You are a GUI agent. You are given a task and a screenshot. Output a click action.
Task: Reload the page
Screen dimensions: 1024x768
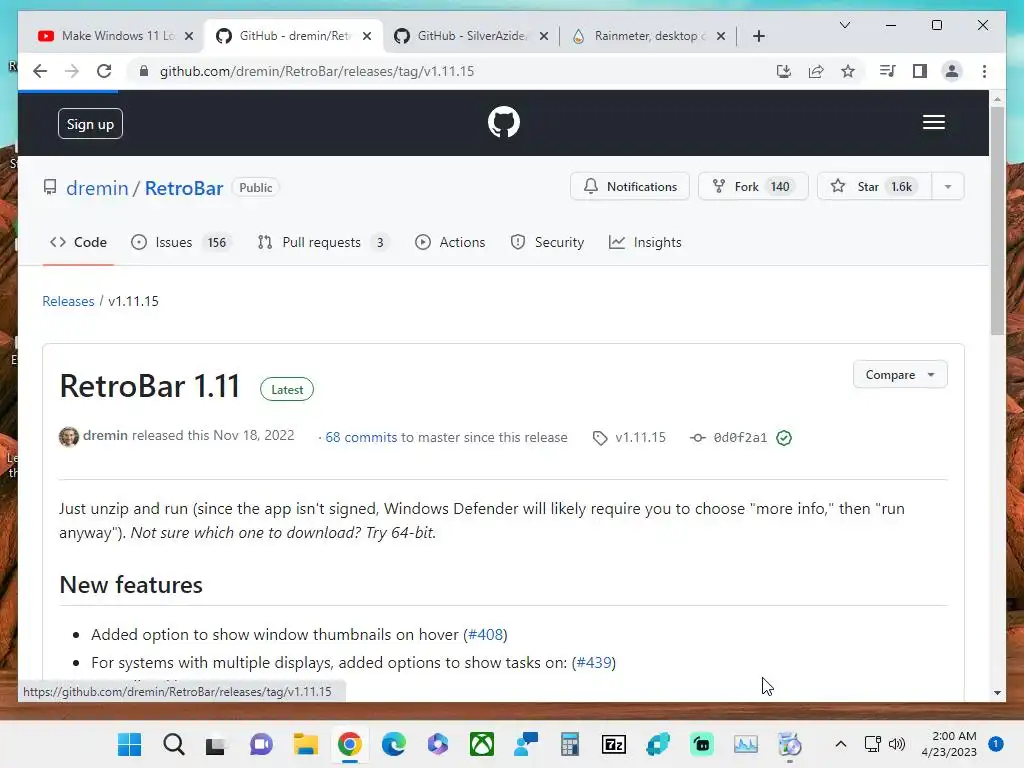pyautogui.click(x=104, y=71)
